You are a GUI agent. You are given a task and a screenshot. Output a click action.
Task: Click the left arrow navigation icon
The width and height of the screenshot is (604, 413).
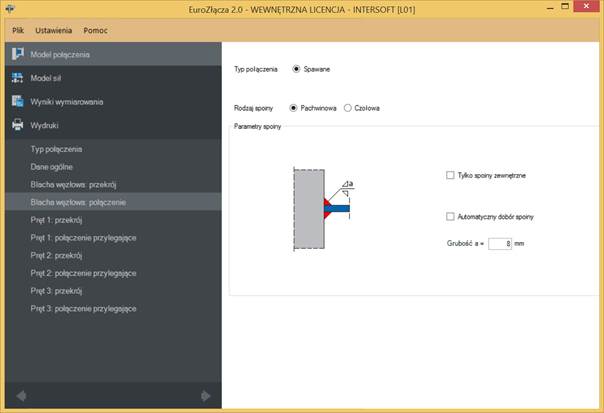point(22,396)
